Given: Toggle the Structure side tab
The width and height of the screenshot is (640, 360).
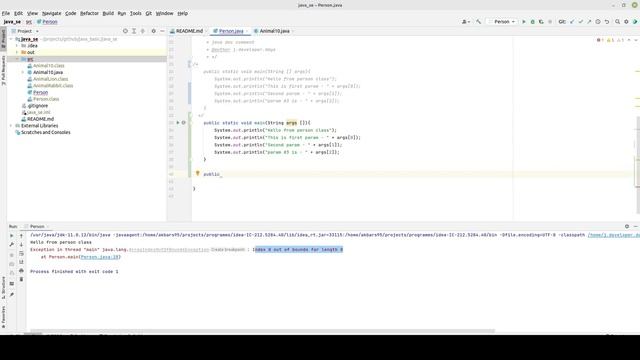Looking at the screenshot, I should pyautogui.click(x=3, y=288).
